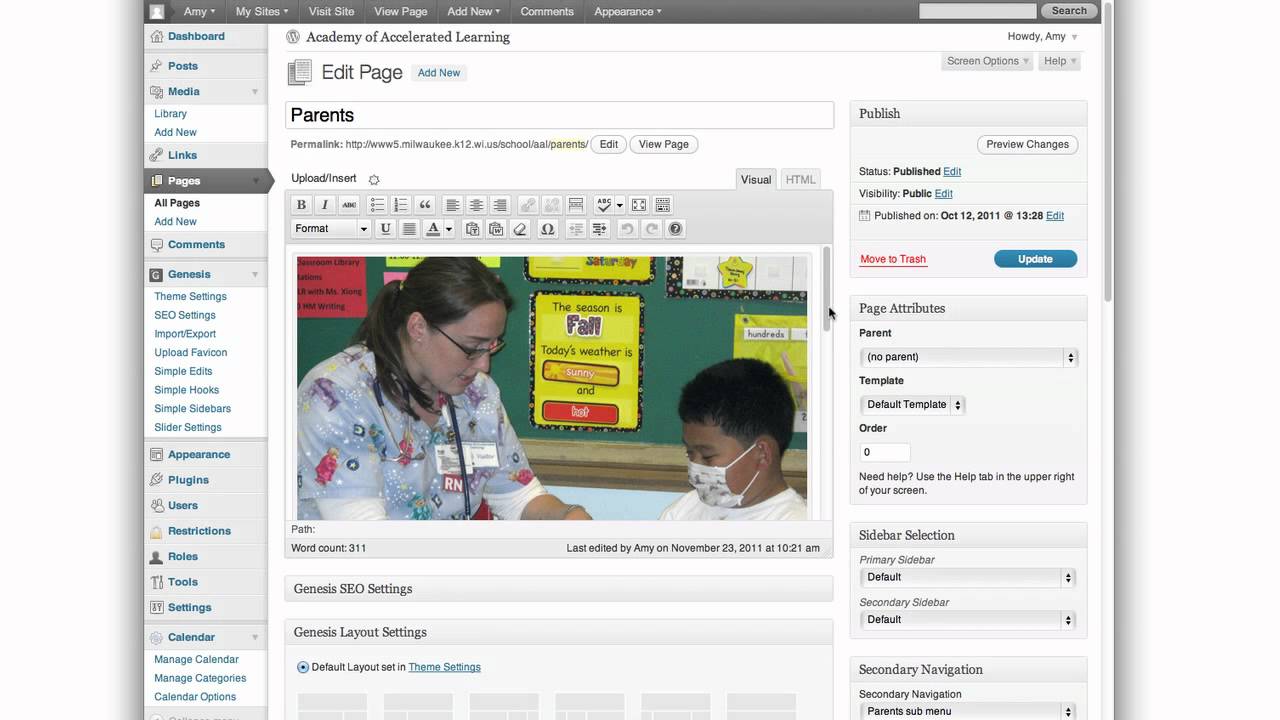Open the Add New admin bar menu
1280x720 pixels.
pos(474,11)
